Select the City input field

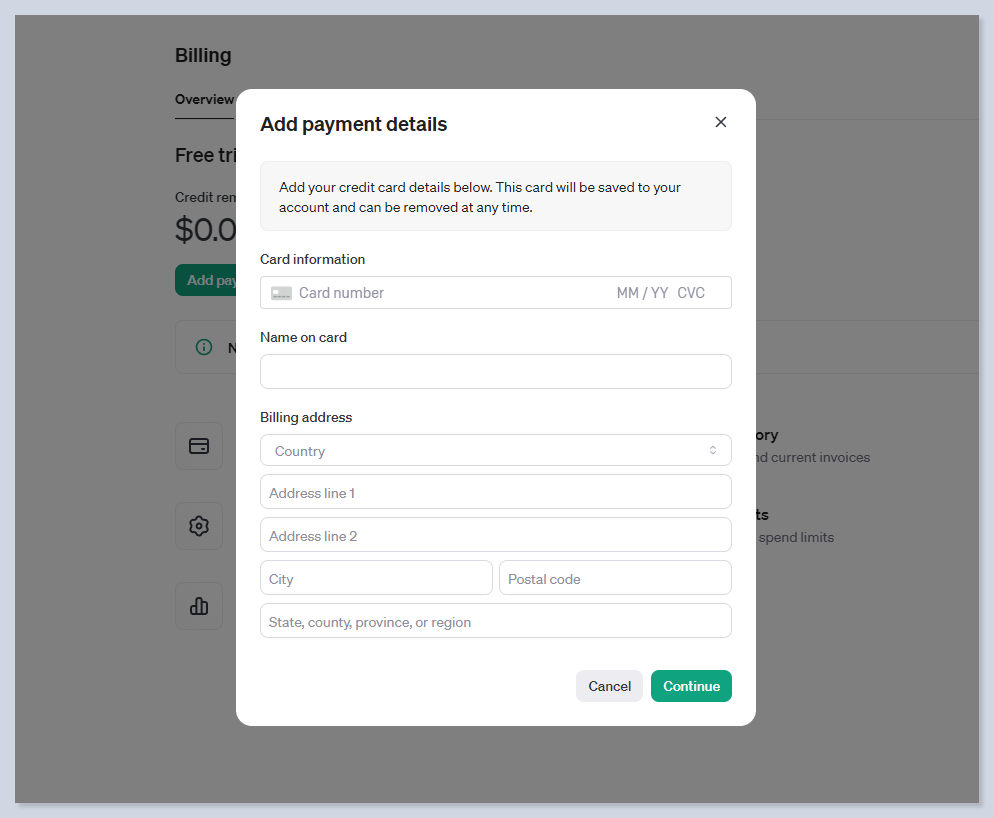tap(376, 579)
